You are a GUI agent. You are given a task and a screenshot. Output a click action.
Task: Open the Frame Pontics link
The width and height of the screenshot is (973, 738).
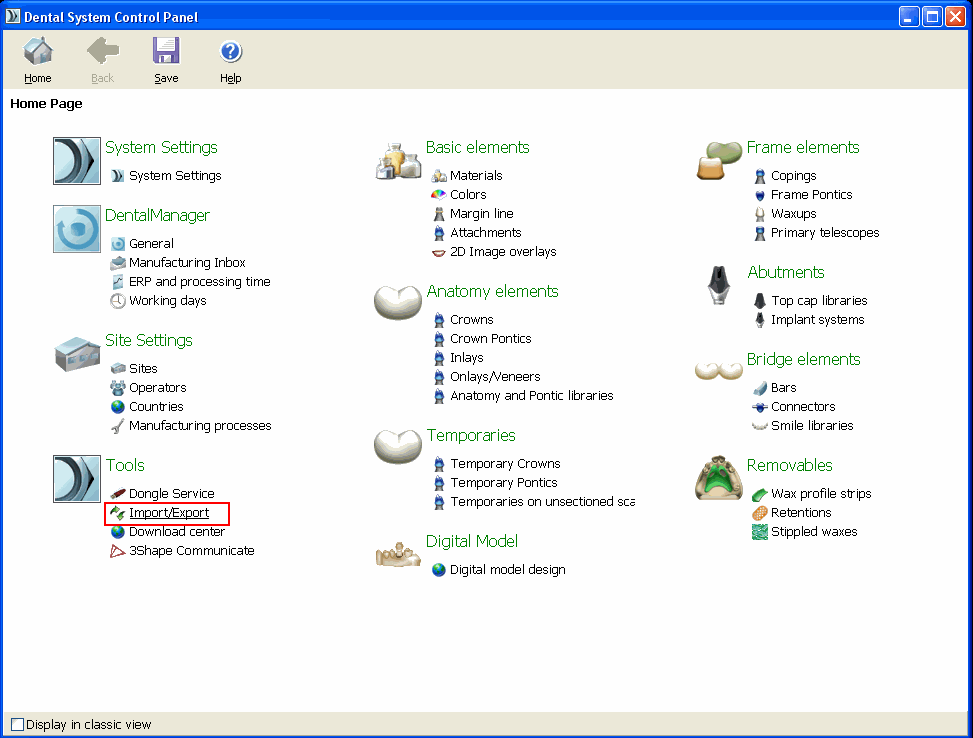click(x=812, y=195)
